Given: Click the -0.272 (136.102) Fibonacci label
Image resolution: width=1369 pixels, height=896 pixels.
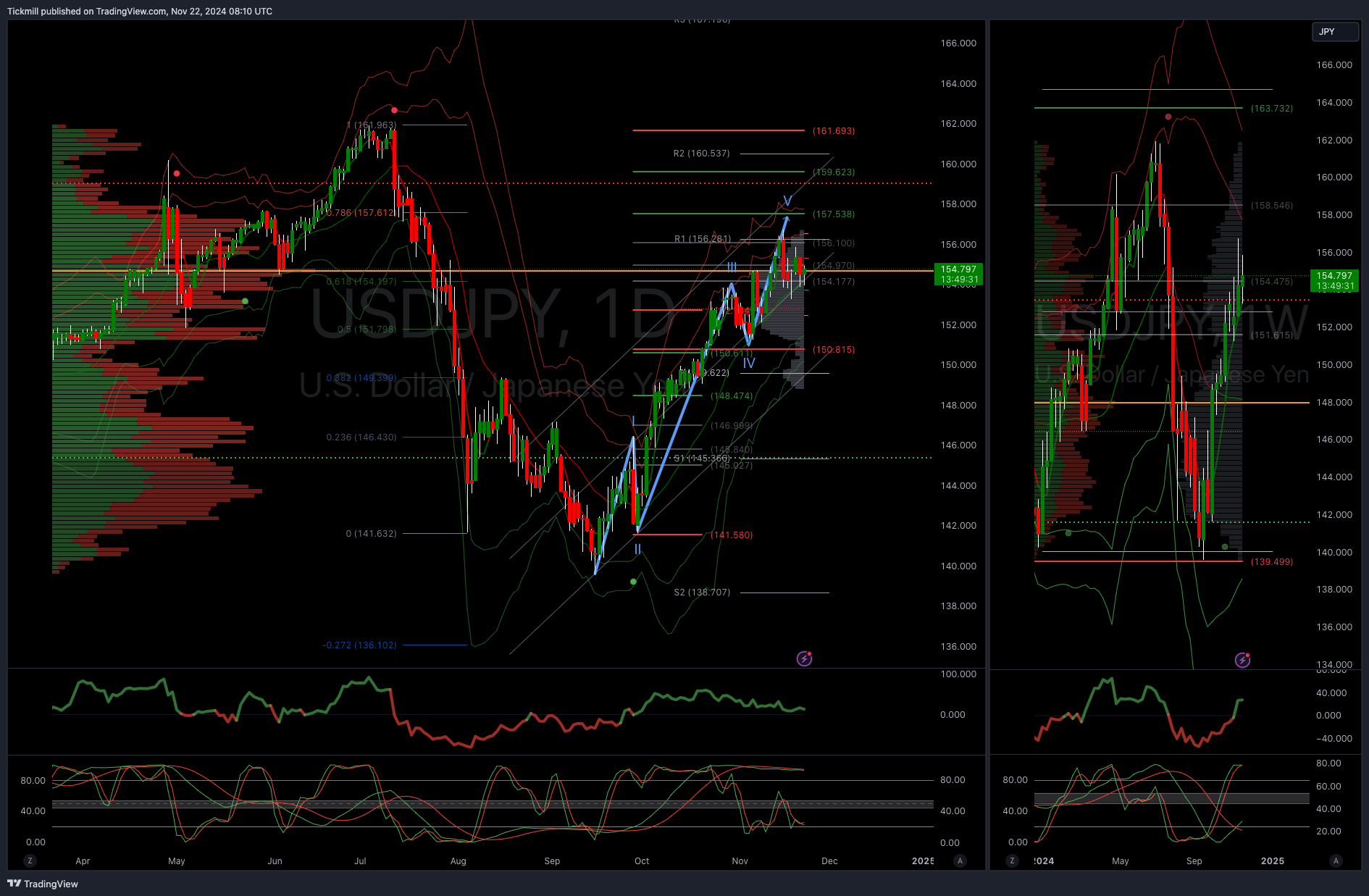Looking at the screenshot, I should click(359, 645).
